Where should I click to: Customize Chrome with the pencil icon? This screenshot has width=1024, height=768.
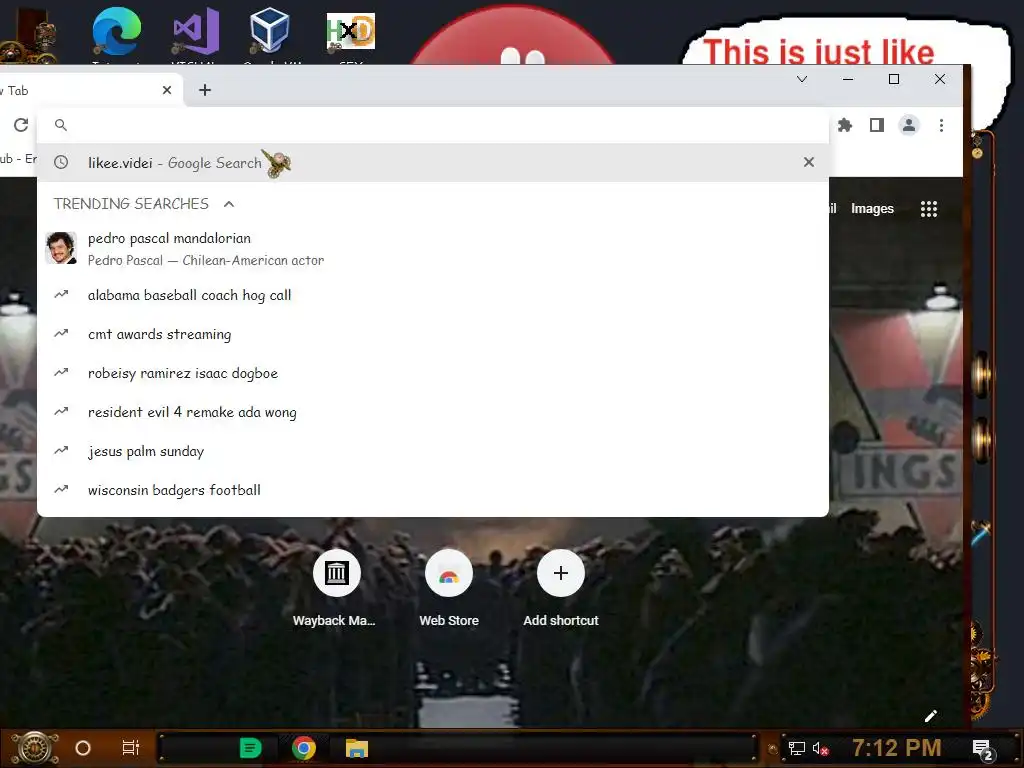point(931,716)
